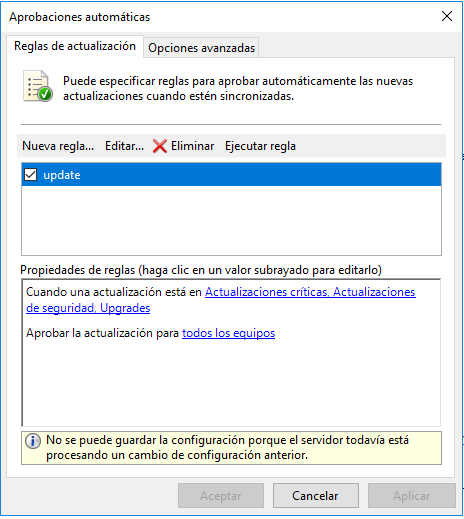The width and height of the screenshot is (464, 519).
Task: Click the configuration warning message text
Action: 227,447
